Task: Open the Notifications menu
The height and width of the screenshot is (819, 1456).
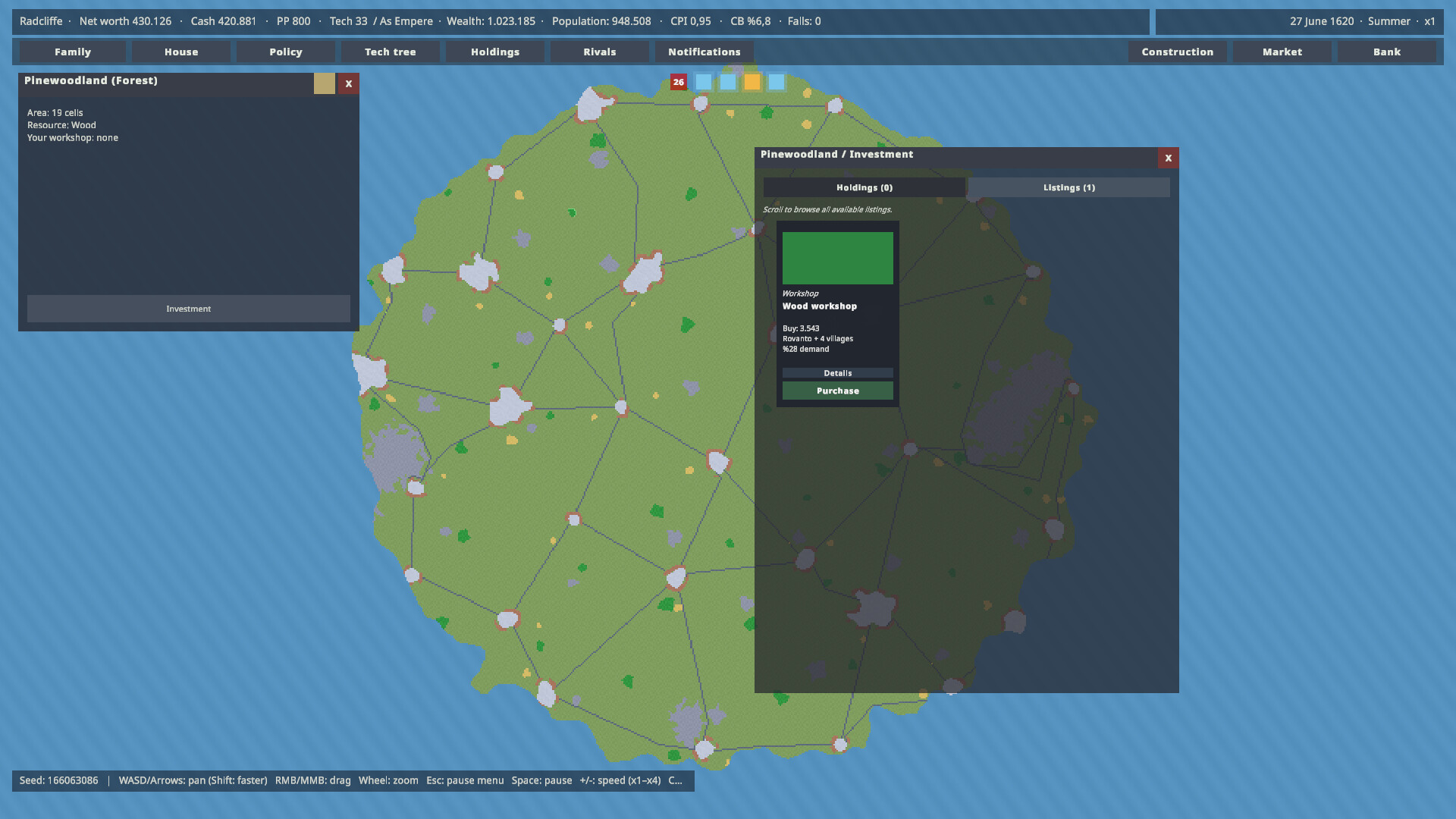Action: [x=704, y=52]
